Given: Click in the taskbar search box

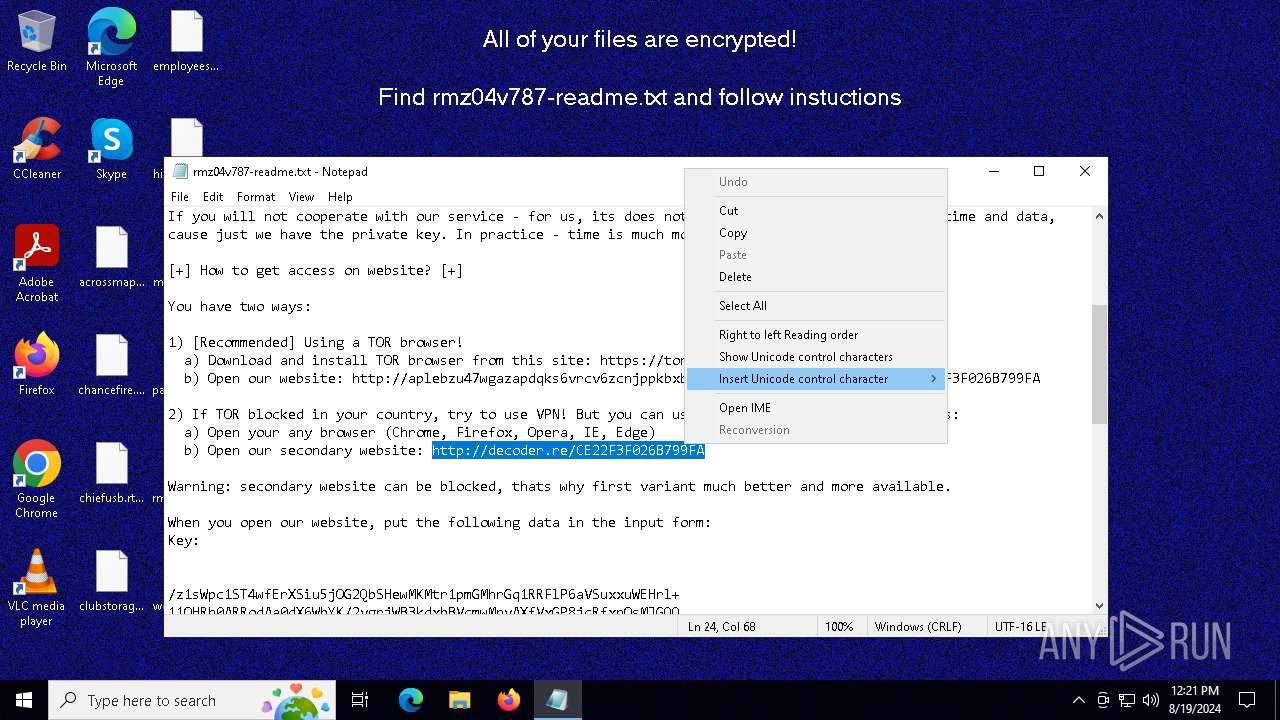Looking at the screenshot, I should pyautogui.click(x=192, y=700).
